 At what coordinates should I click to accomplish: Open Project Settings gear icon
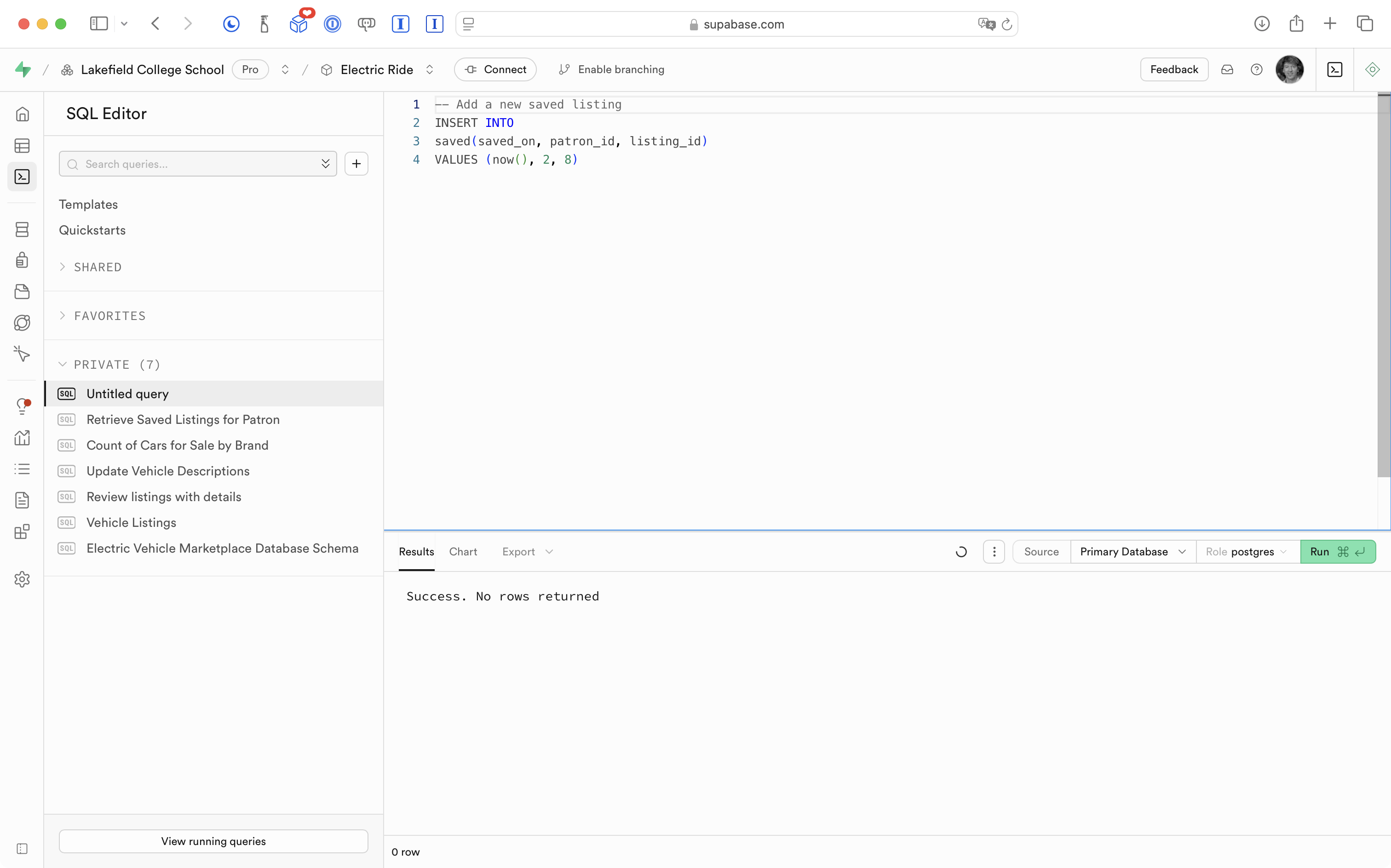pyautogui.click(x=22, y=579)
